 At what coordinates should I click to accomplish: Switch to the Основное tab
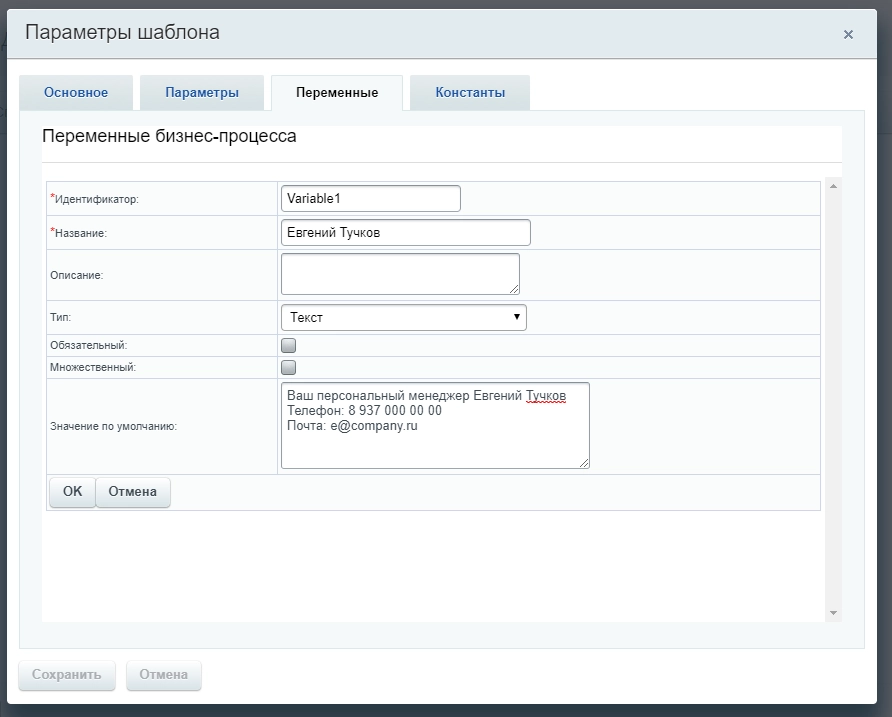[76, 93]
